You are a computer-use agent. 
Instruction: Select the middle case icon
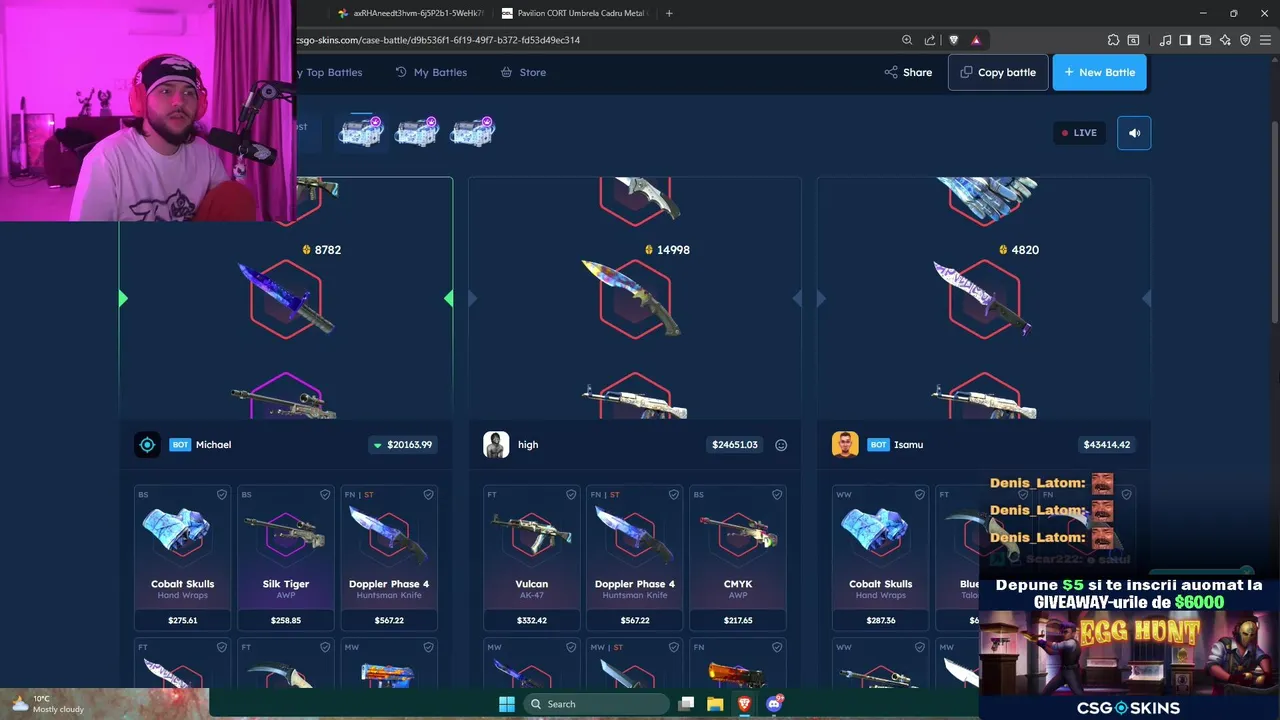(417, 131)
